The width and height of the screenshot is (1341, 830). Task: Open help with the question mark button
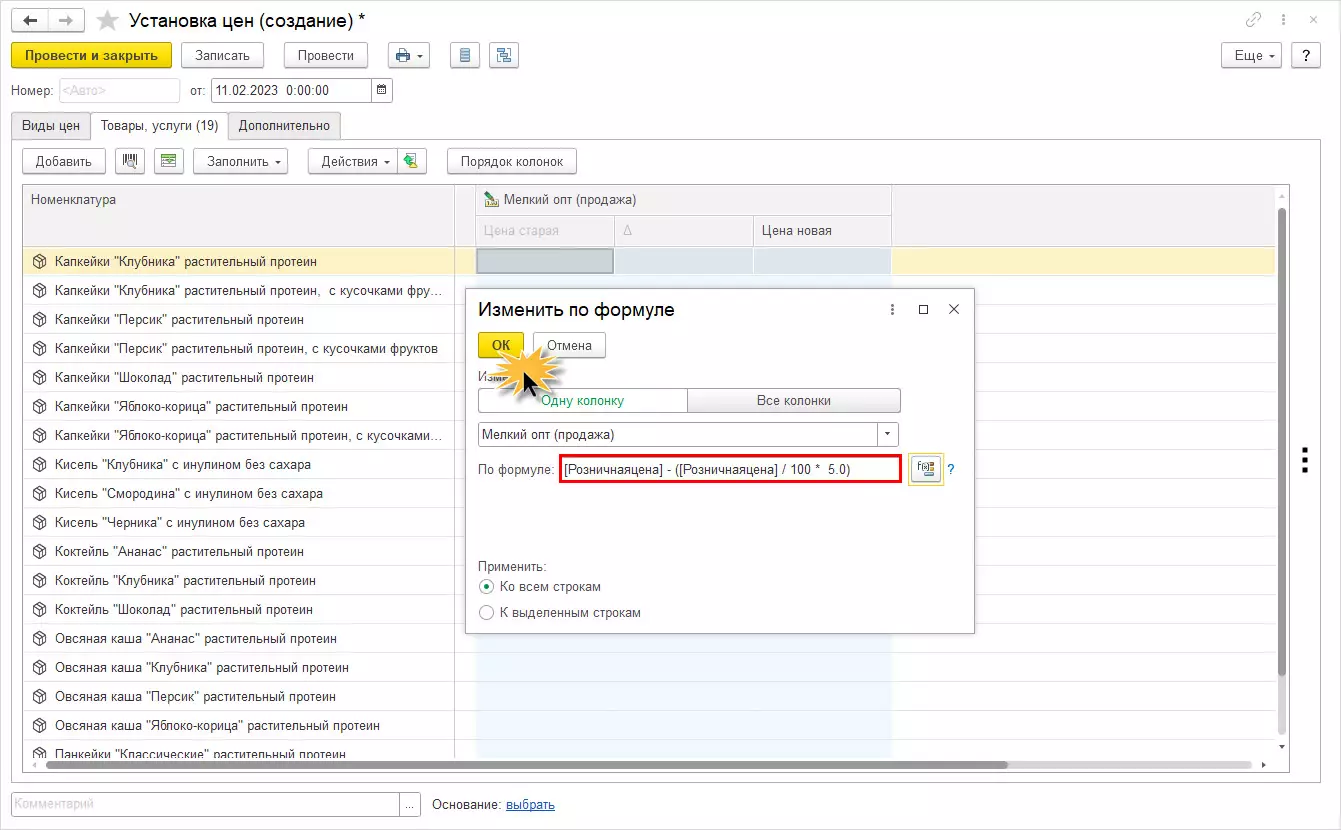(1304, 55)
